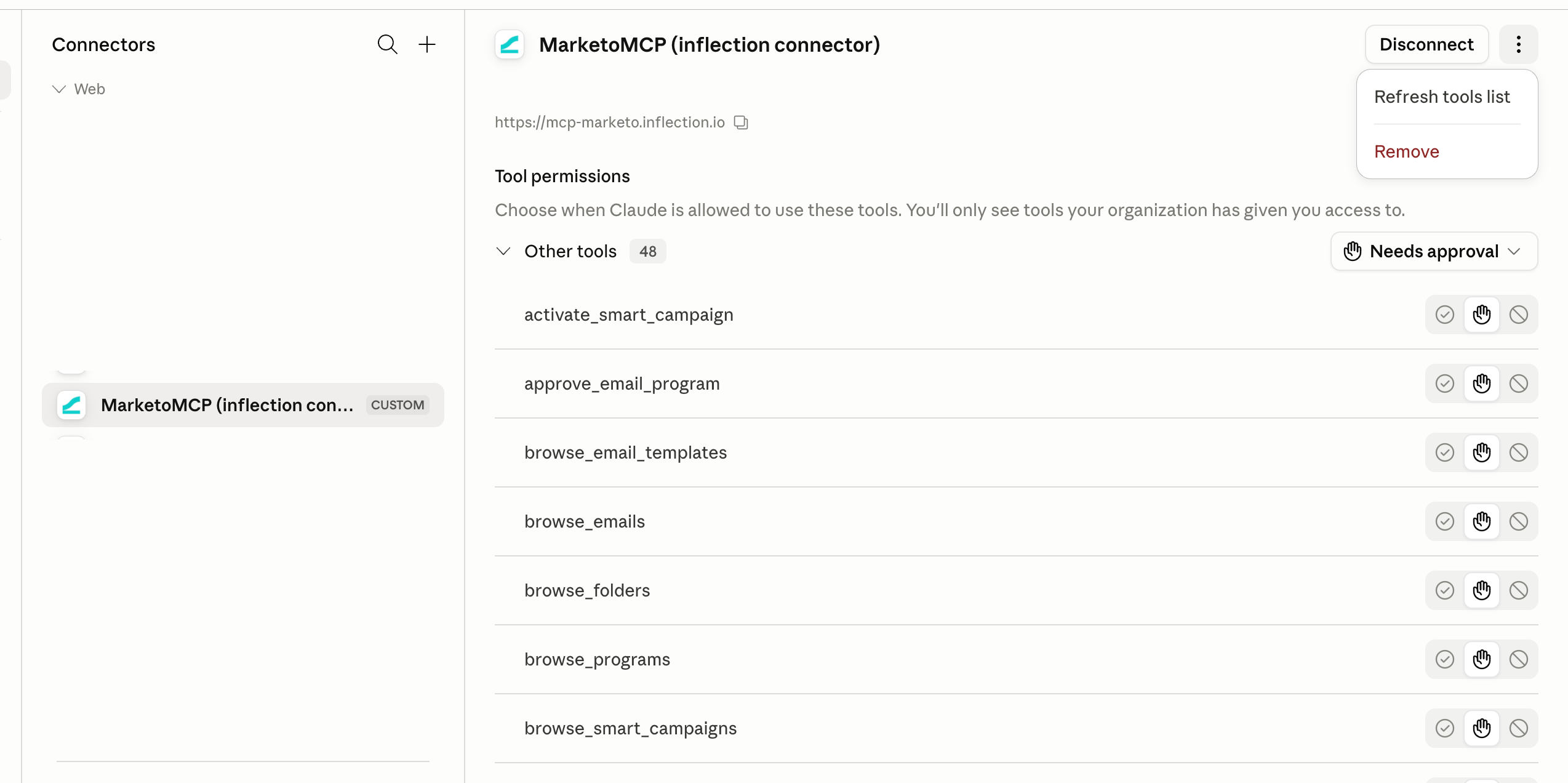This screenshot has height=783, width=1568.
Task: Set browse_folders to needs approval
Action: click(1481, 590)
